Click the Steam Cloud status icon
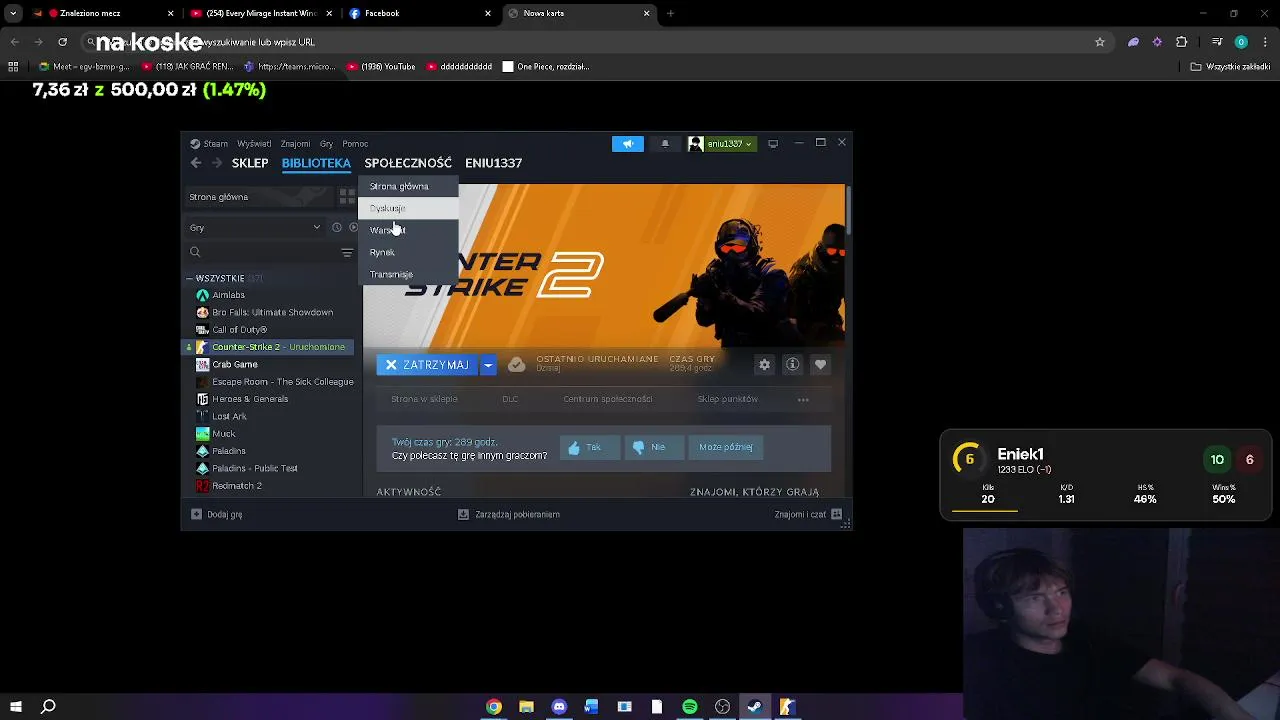This screenshot has height=720, width=1280. (x=516, y=365)
